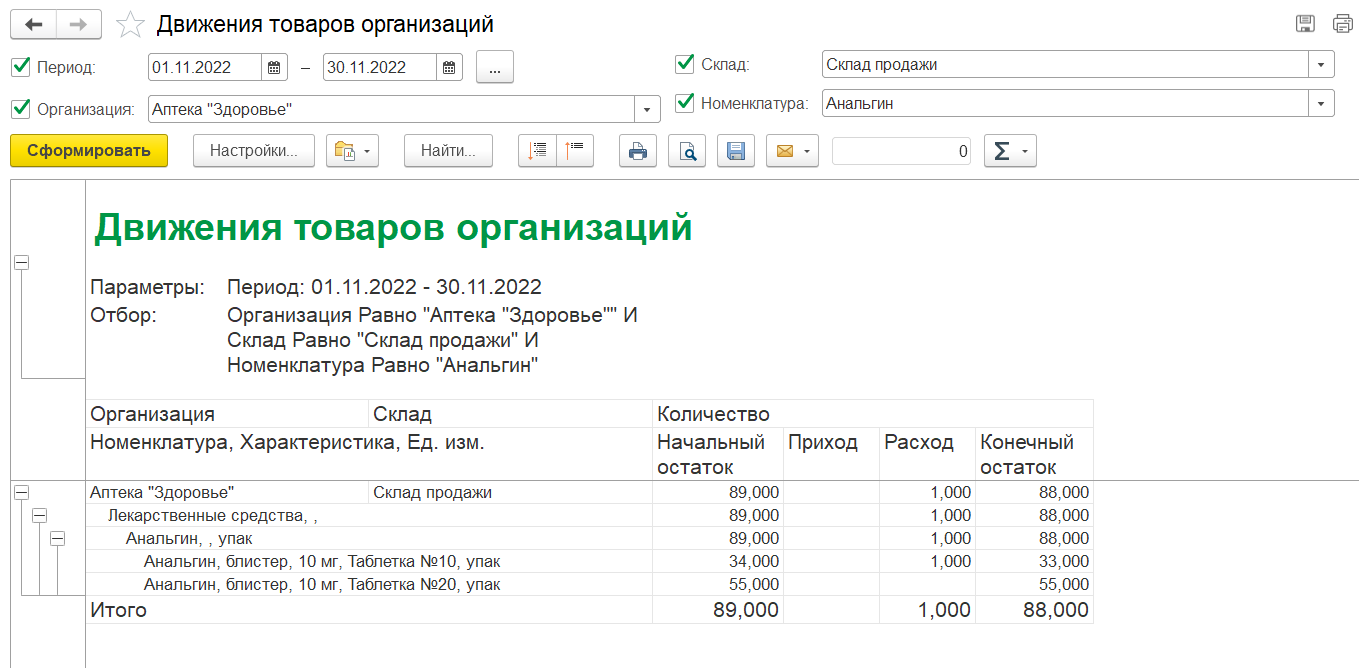Add report to favorites with star icon
The image size is (1359, 668).
131,25
